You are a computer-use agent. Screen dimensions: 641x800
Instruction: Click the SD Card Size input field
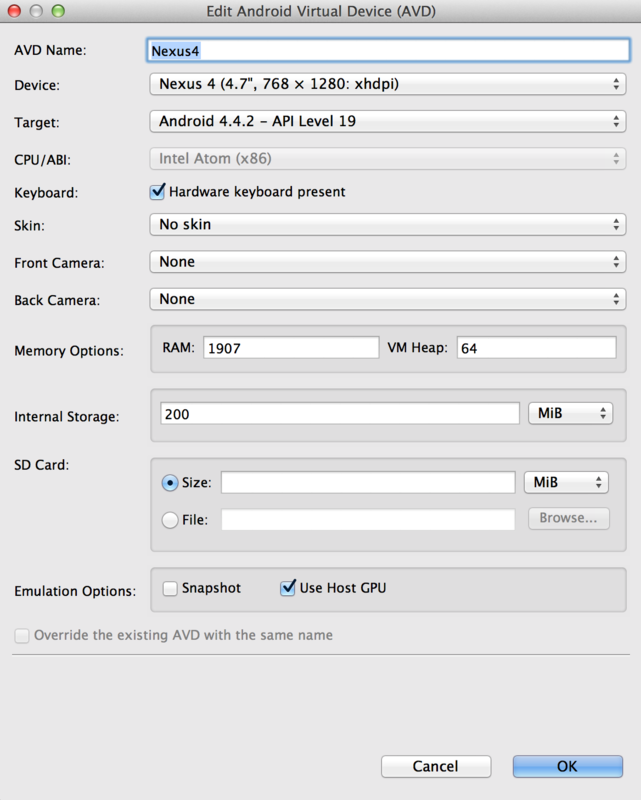(x=368, y=483)
